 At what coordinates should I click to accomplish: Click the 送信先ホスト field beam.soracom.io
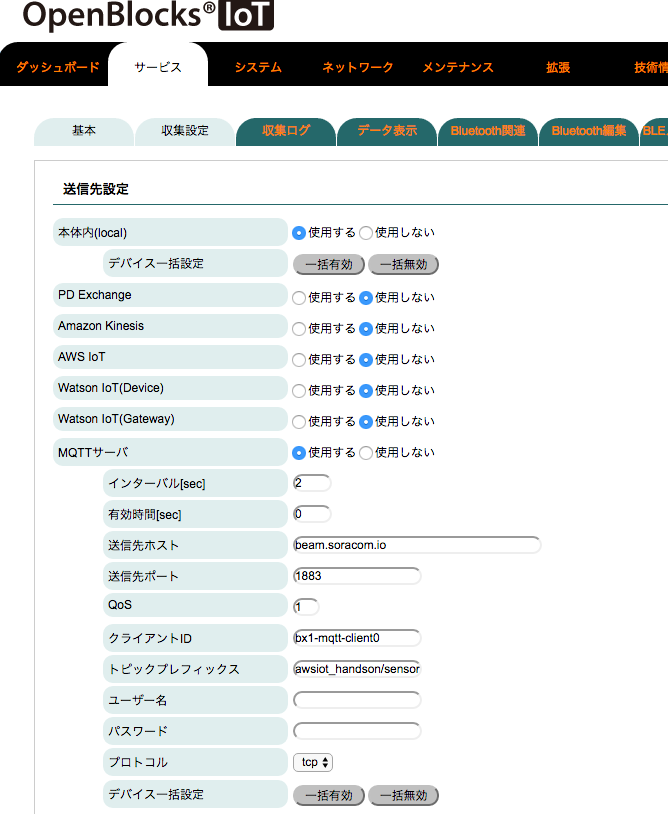point(417,545)
